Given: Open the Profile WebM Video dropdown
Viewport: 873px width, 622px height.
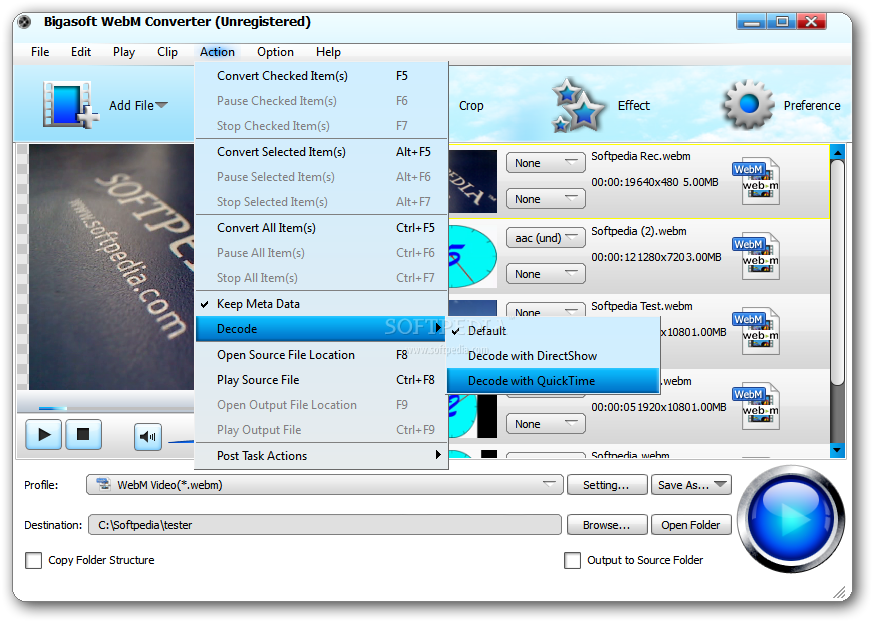Looking at the screenshot, I should [325, 484].
